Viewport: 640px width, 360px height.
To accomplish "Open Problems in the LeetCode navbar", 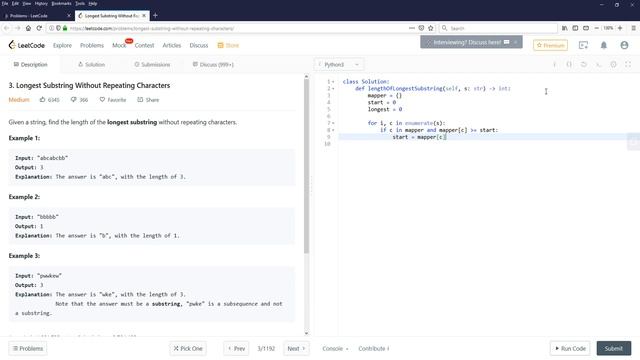I will point(92,45).
